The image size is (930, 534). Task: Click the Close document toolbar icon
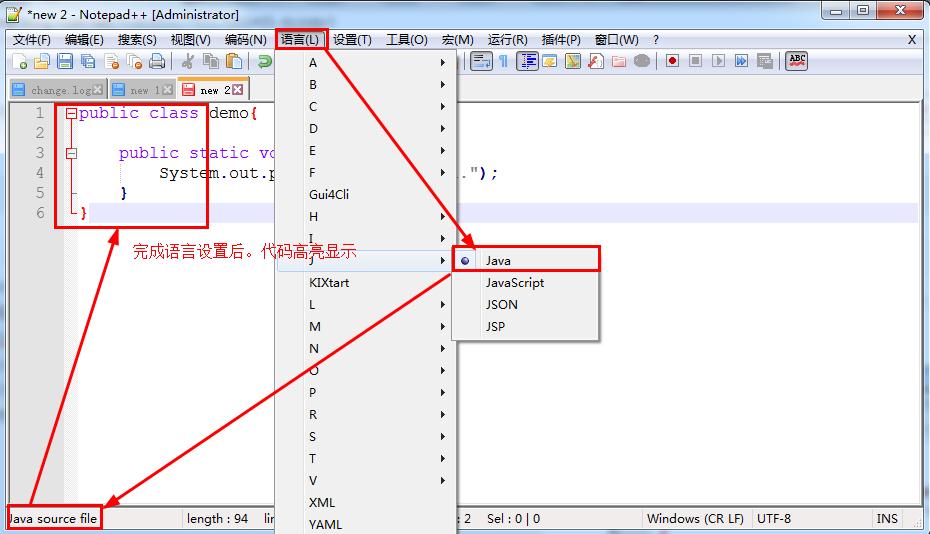111,61
